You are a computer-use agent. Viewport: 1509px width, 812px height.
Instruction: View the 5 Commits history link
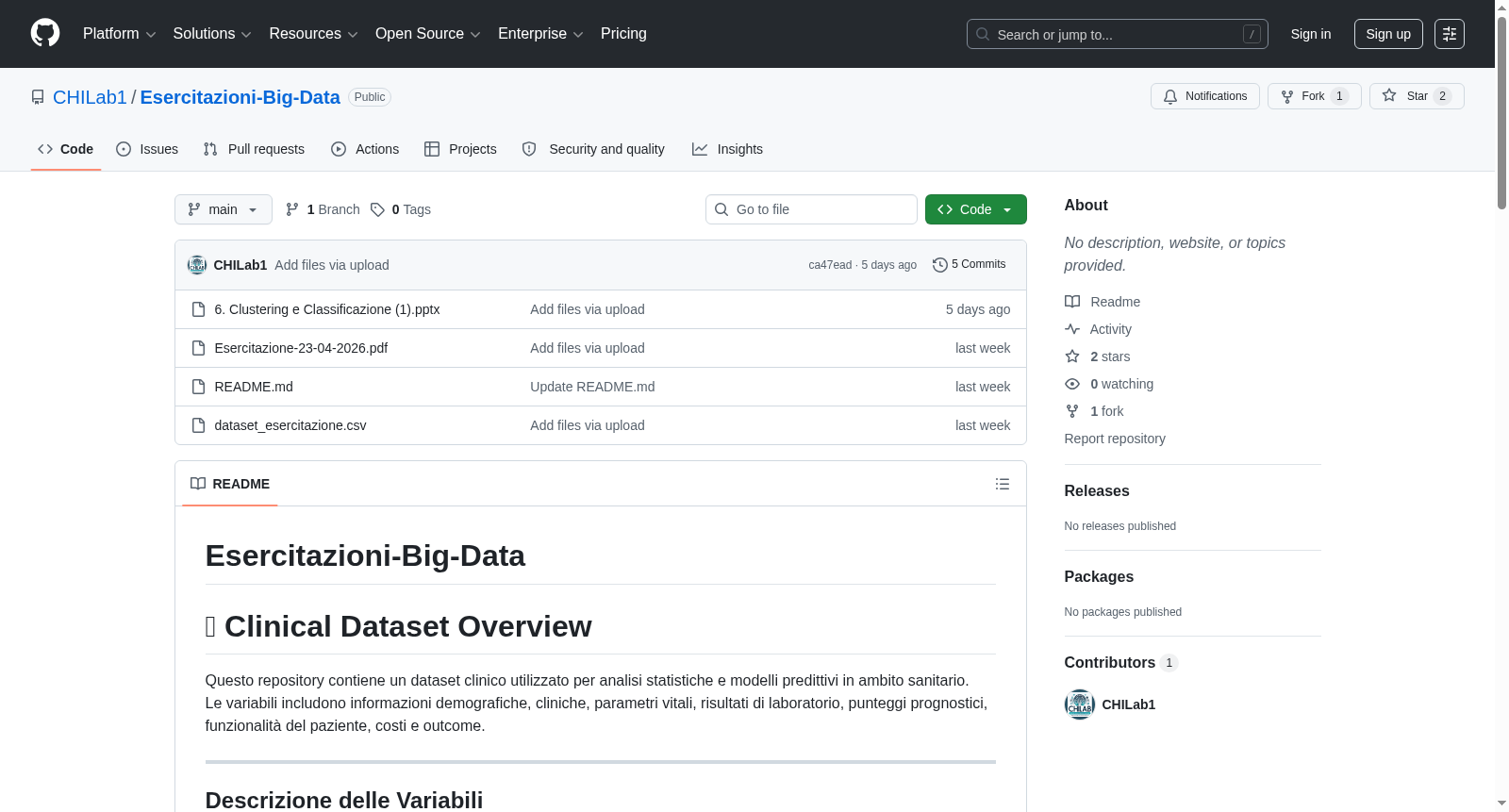969,265
